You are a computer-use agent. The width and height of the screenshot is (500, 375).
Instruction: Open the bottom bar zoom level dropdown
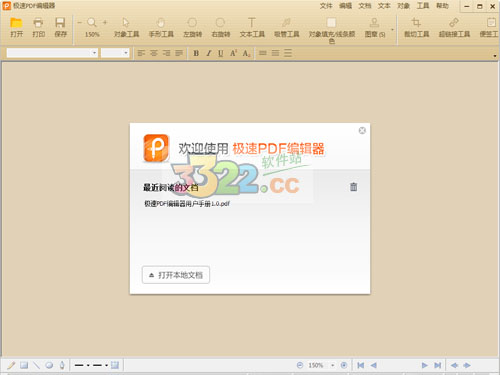pyautogui.click(x=333, y=366)
